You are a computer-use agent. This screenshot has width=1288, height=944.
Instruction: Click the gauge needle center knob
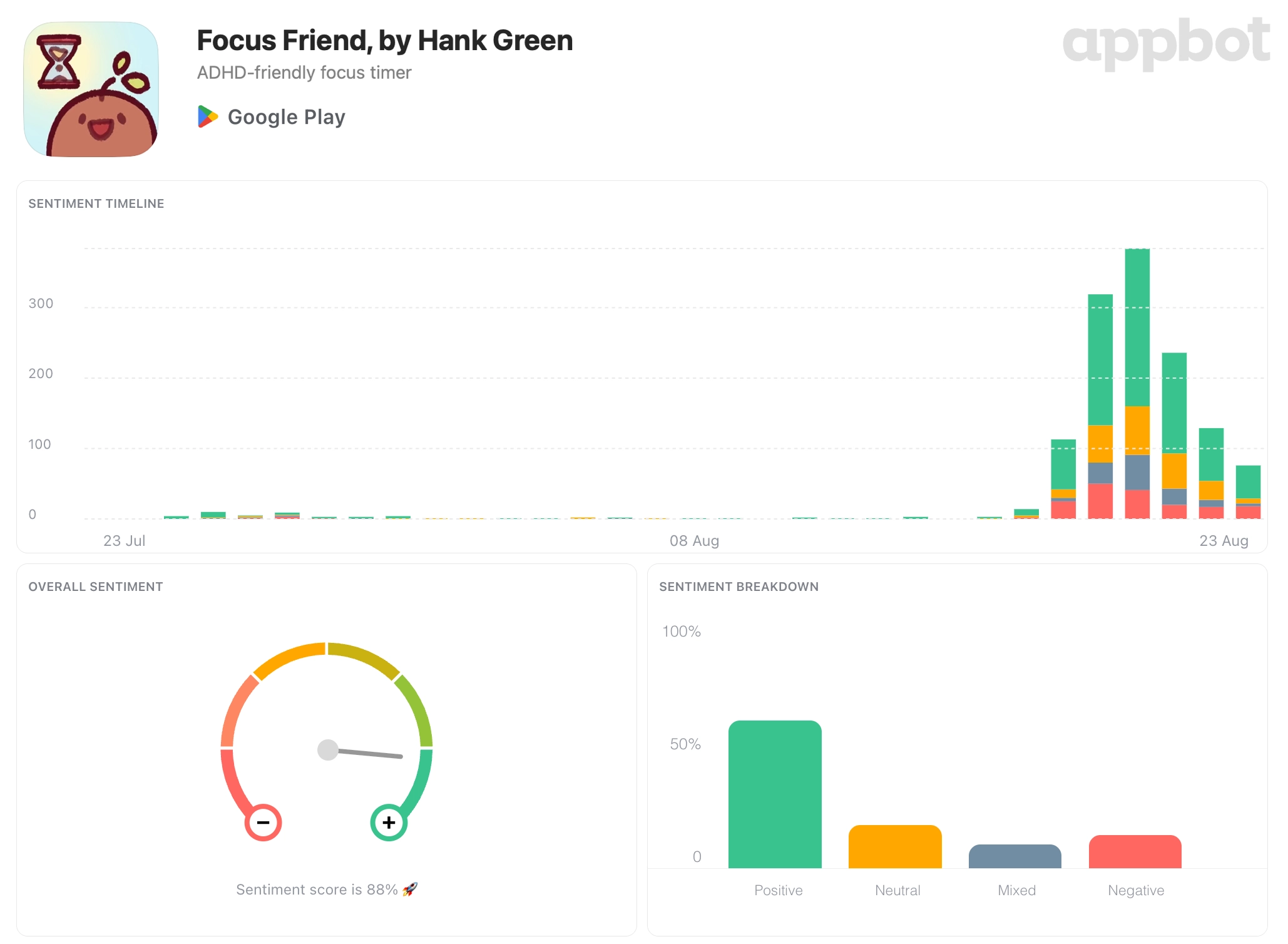(328, 749)
